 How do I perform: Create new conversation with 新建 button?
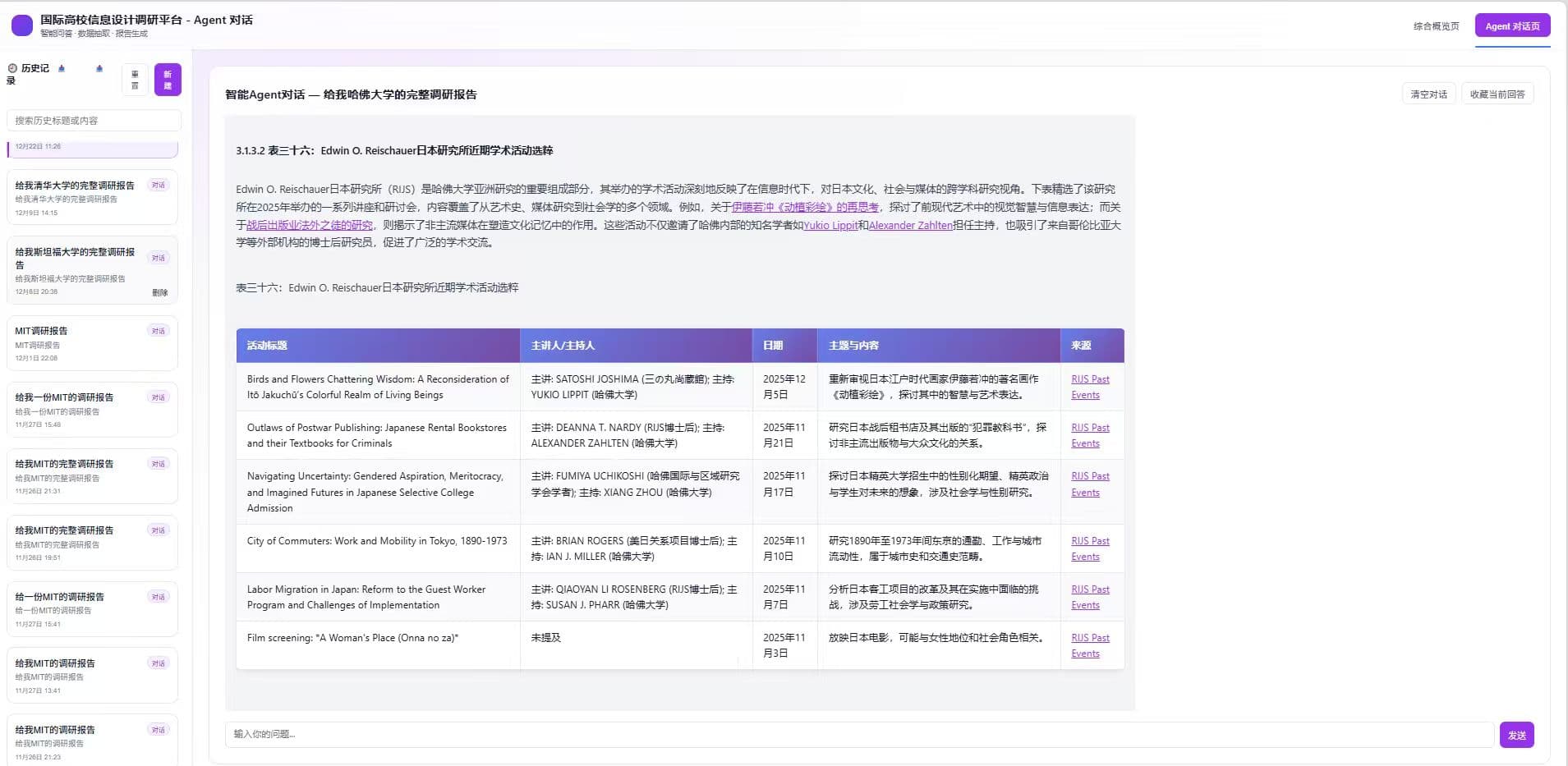[168, 80]
